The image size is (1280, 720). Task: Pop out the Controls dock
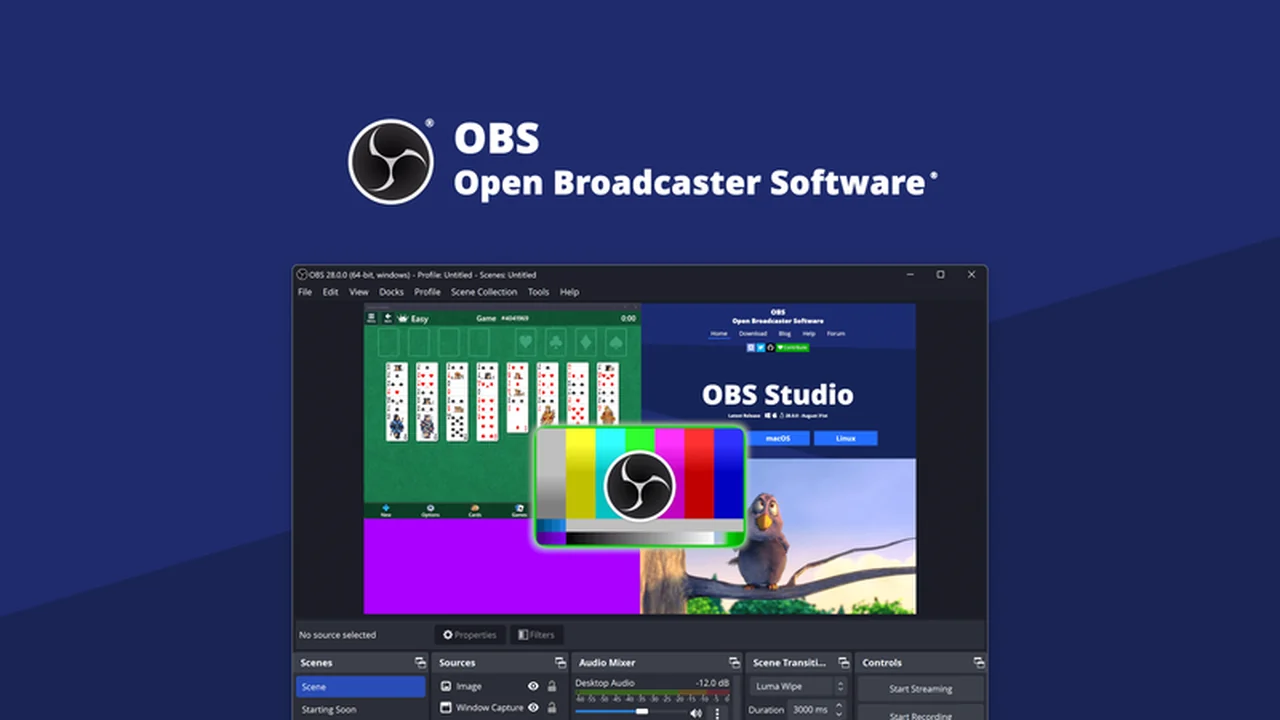(x=979, y=662)
